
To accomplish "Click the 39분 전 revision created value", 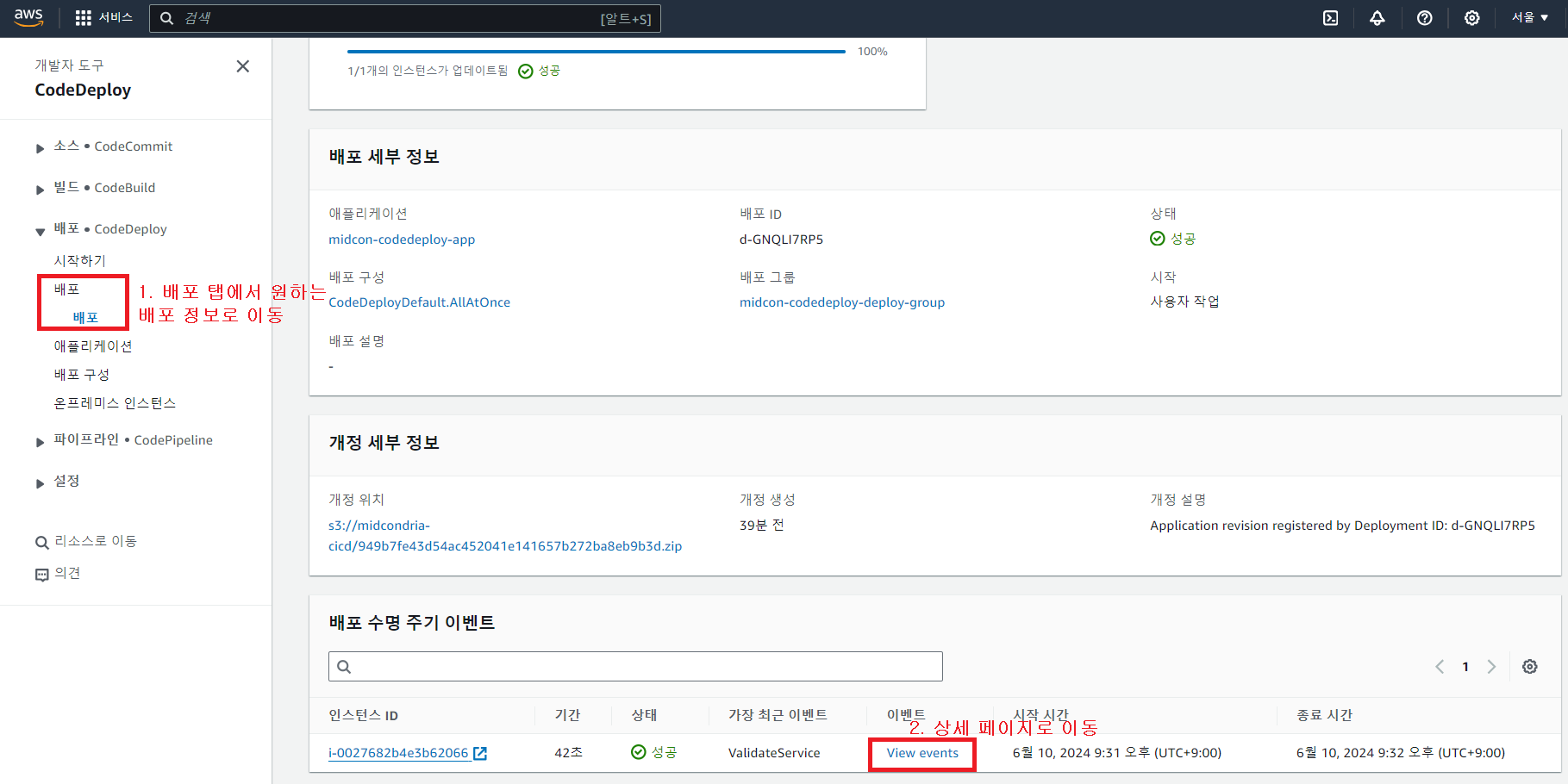I will pyautogui.click(x=762, y=526).
